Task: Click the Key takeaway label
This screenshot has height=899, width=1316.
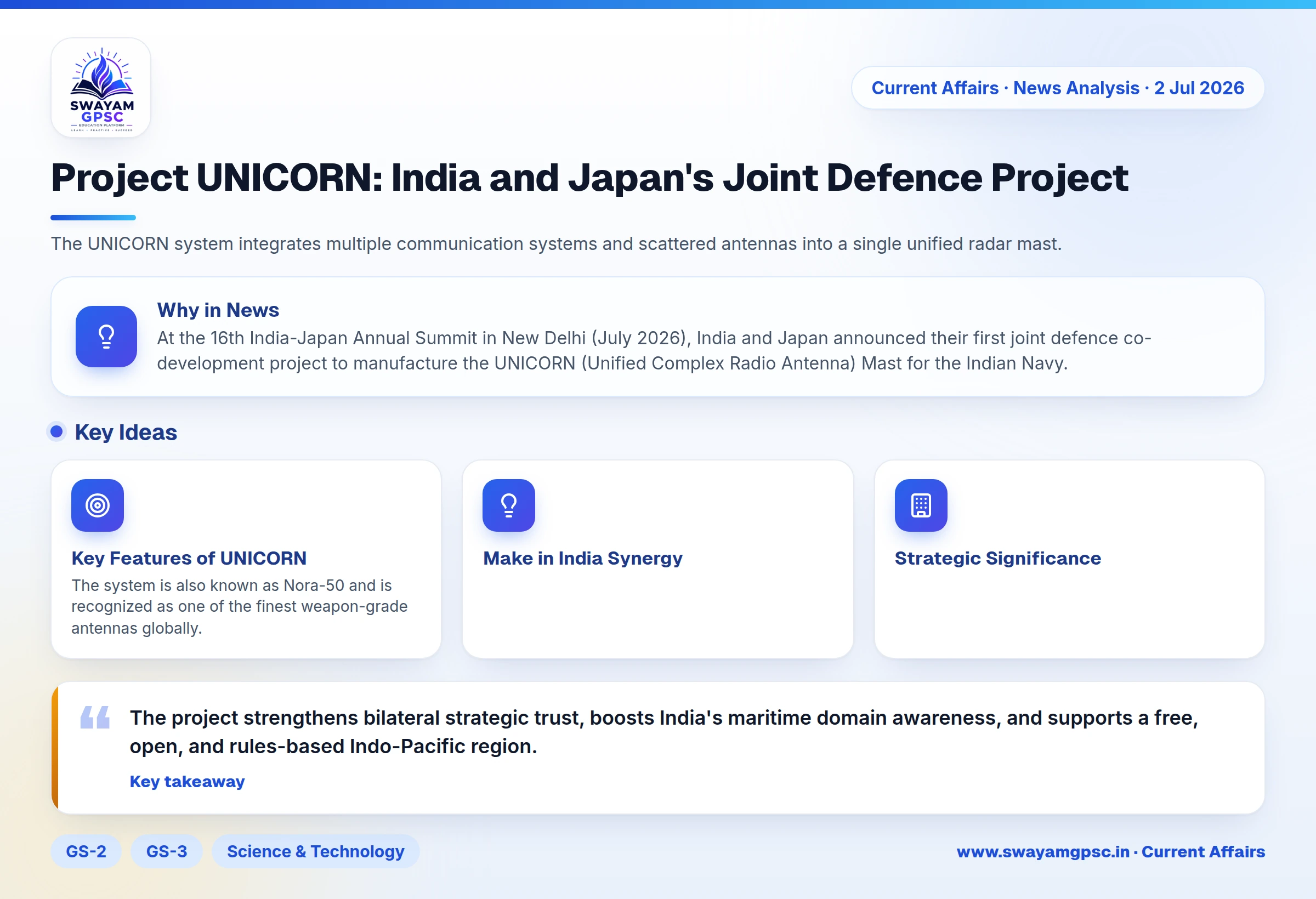Action: (x=188, y=781)
